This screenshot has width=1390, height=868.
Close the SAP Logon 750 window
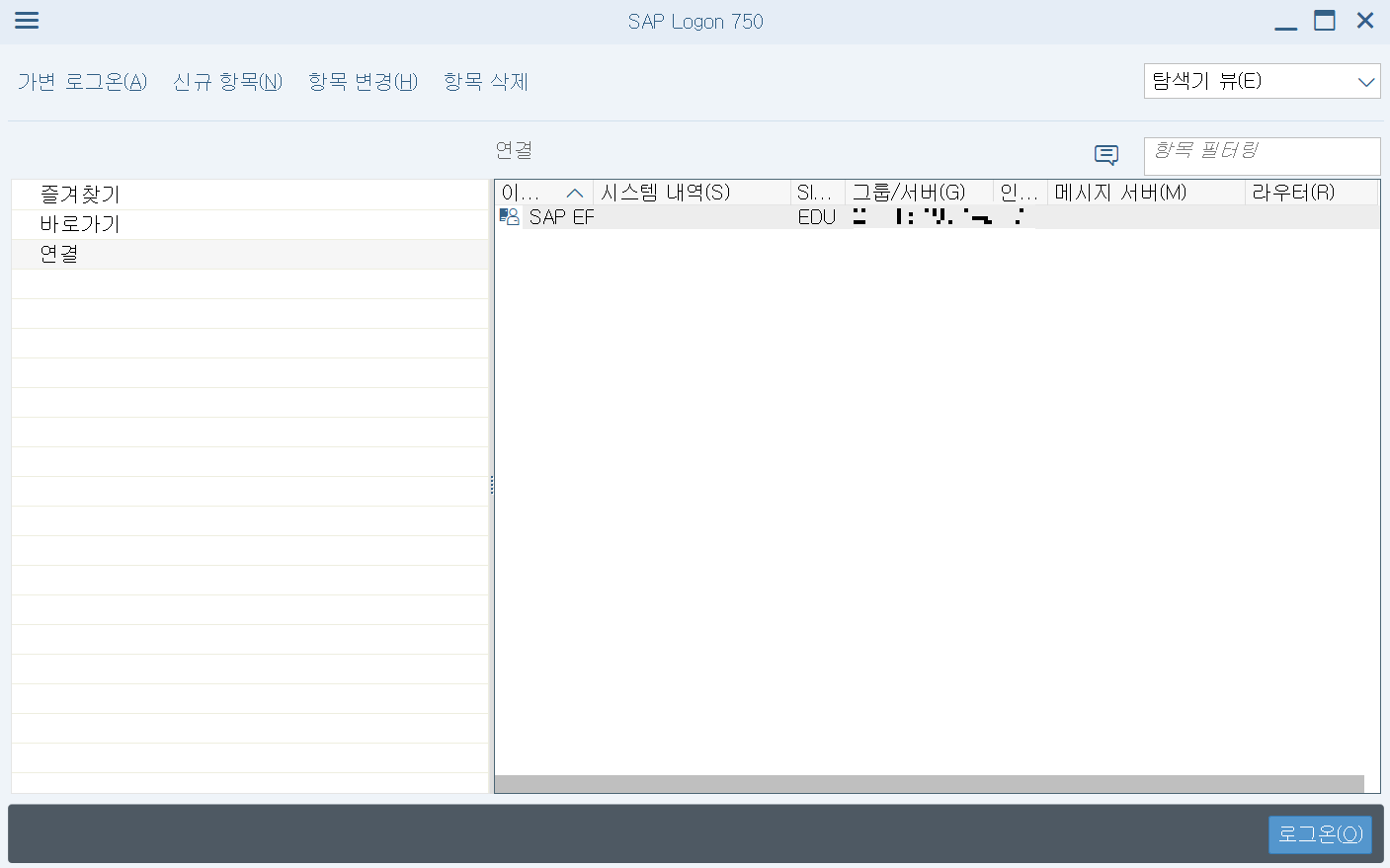pyautogui.click(x=1365, y=21)
